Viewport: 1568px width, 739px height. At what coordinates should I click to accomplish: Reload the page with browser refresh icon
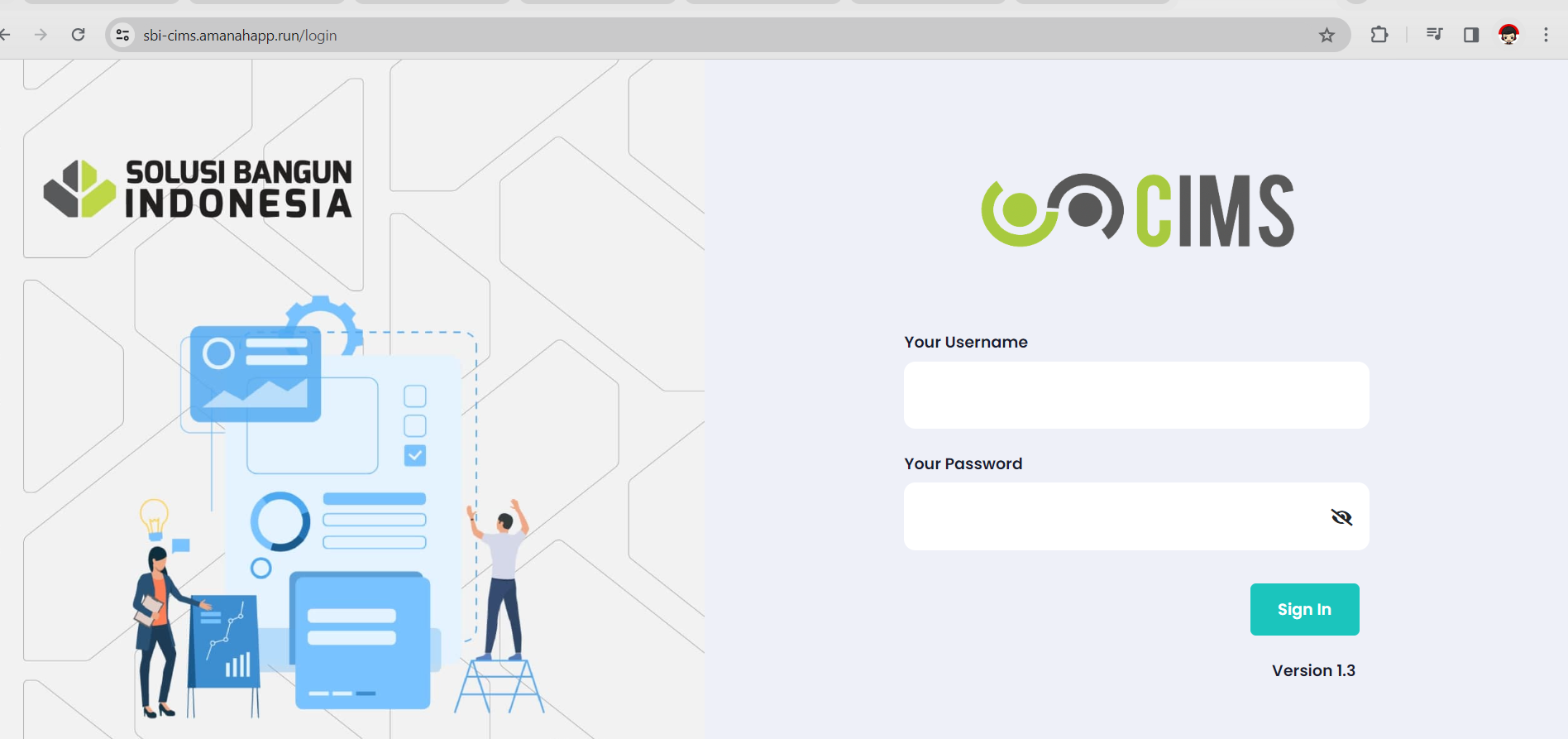(79, 35)
